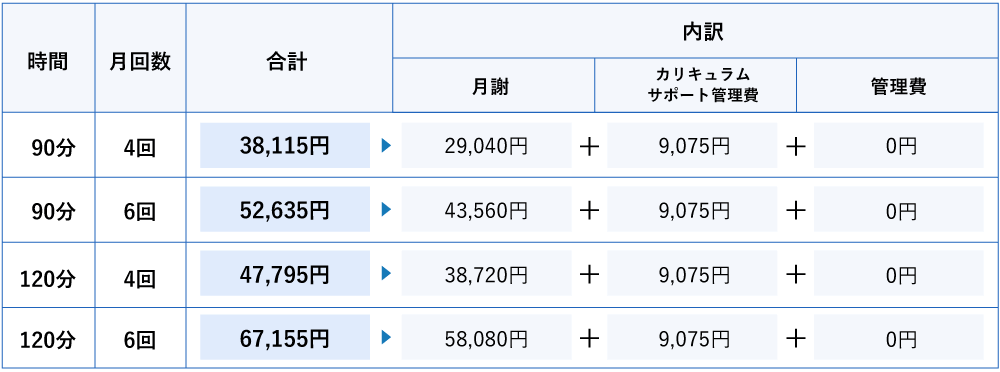Image resolution: width=1000 pixels, height=372 pixels.
Task: Click the blue arrow beside 52,635円
Action: point(385,209)
